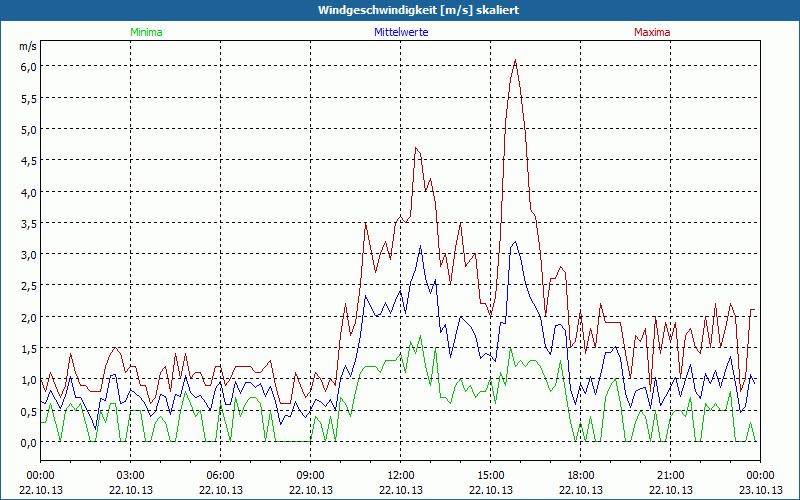Click the blue Mittelwerte peak near 16:00
The width and height of the screenshot is (800, 500).
515,242
